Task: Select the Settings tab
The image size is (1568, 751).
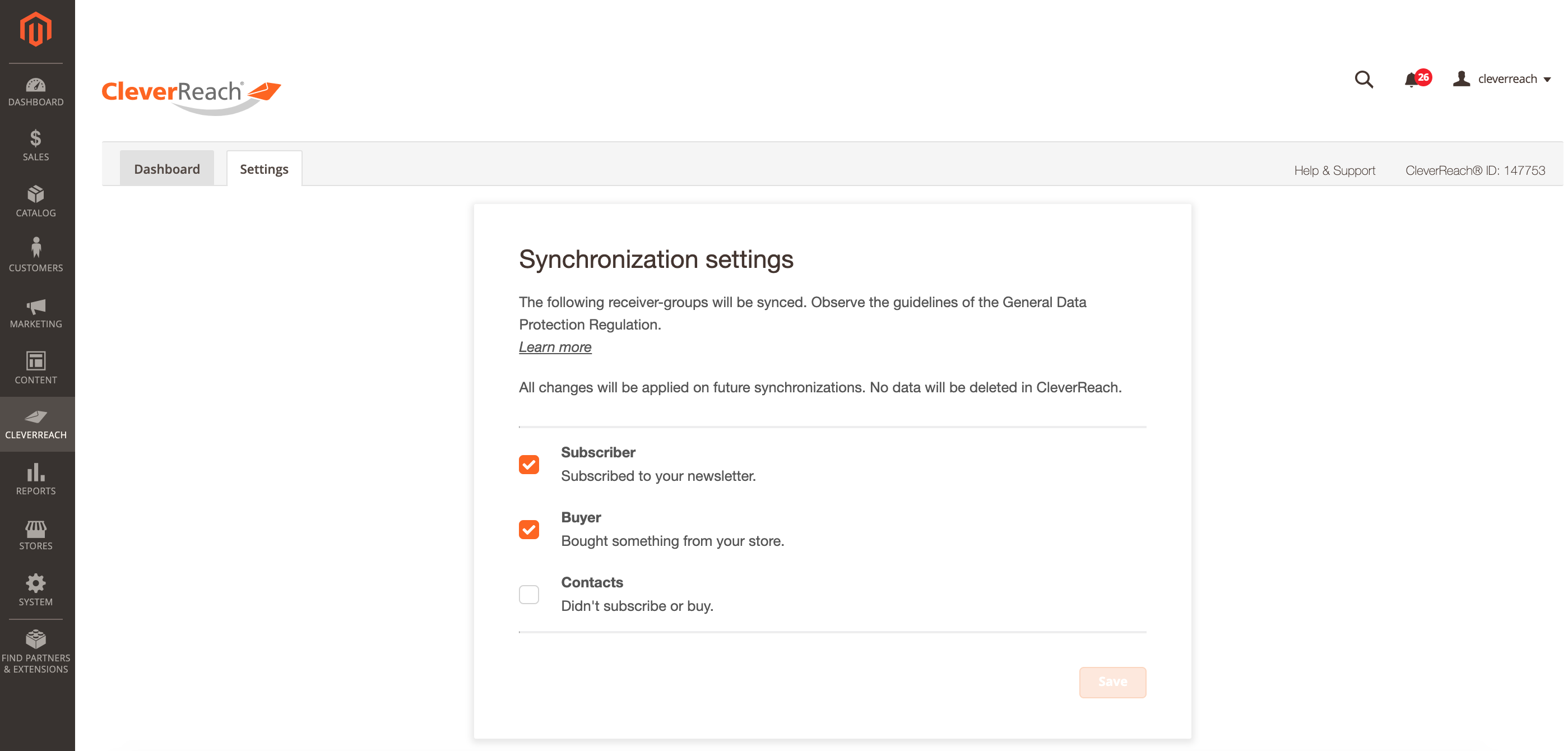Action: coord(263,169)
